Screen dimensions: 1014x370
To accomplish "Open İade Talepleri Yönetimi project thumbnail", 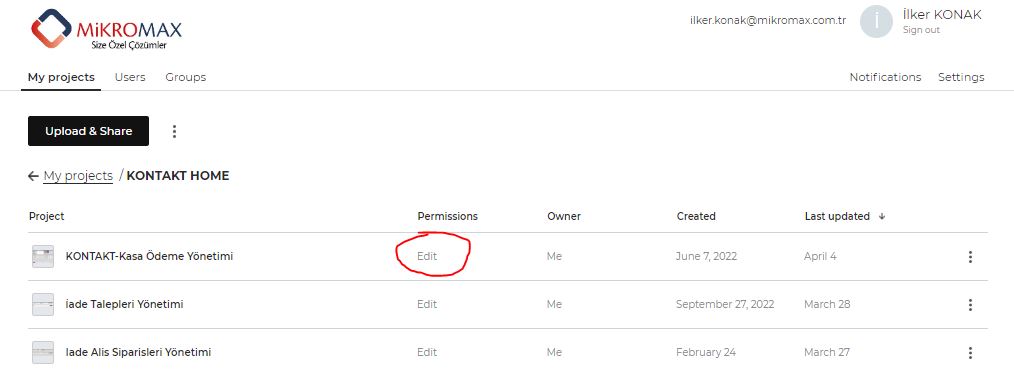I will [x=43, y=305].
